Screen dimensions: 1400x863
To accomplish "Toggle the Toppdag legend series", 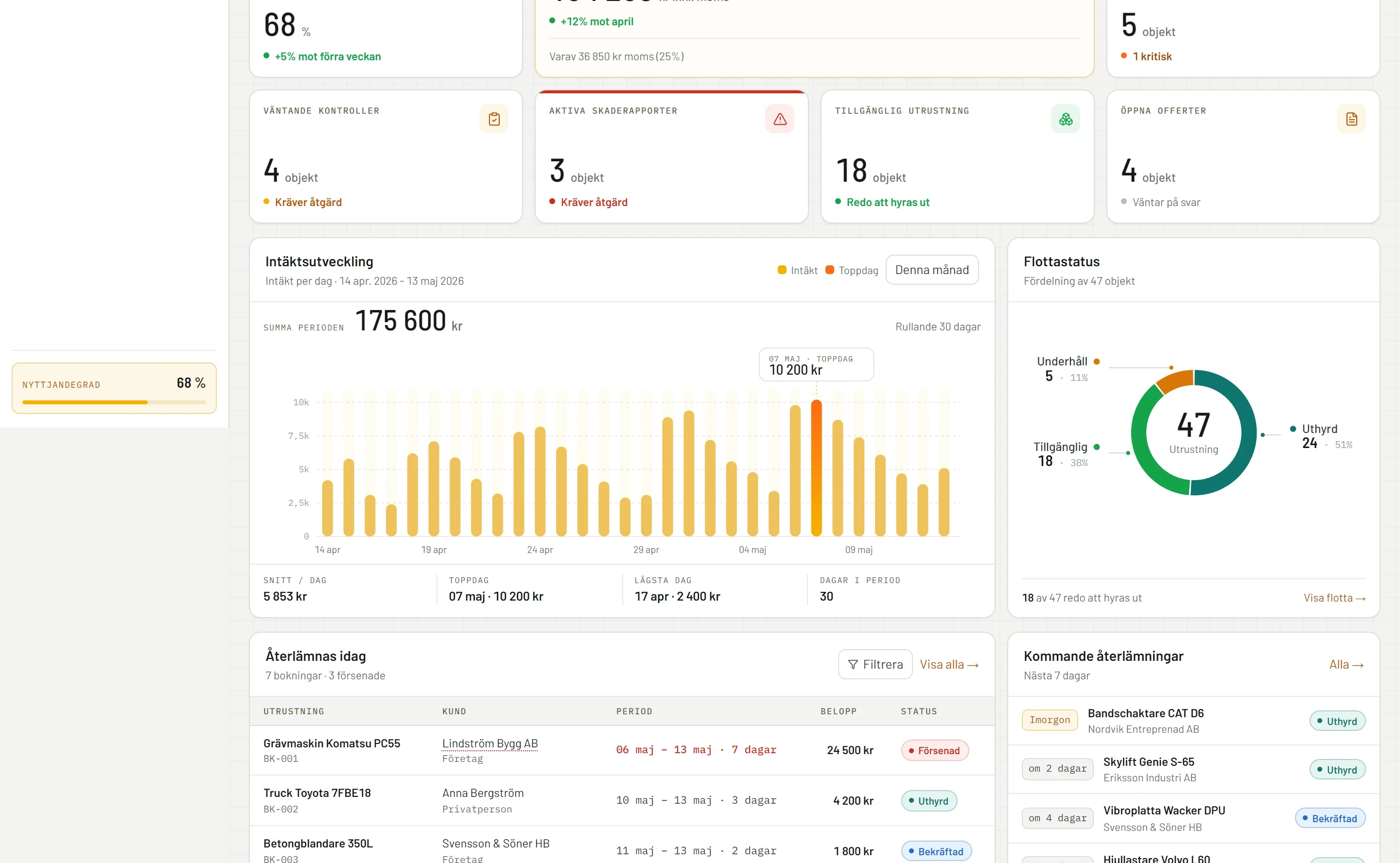I will pyautogui.click(x=851, y=270).
